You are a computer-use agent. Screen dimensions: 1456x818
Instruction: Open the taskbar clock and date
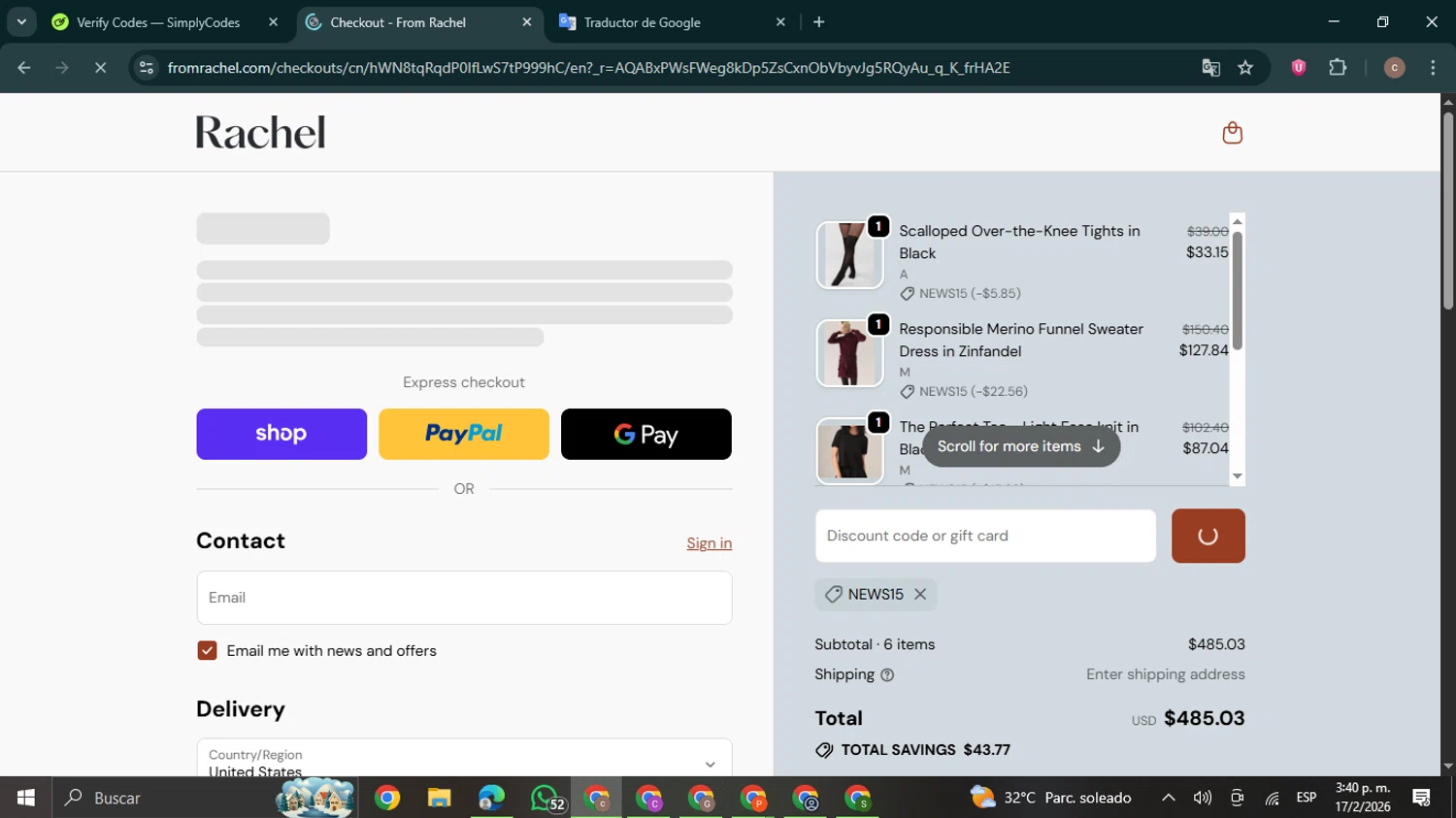click(1363, 798)
